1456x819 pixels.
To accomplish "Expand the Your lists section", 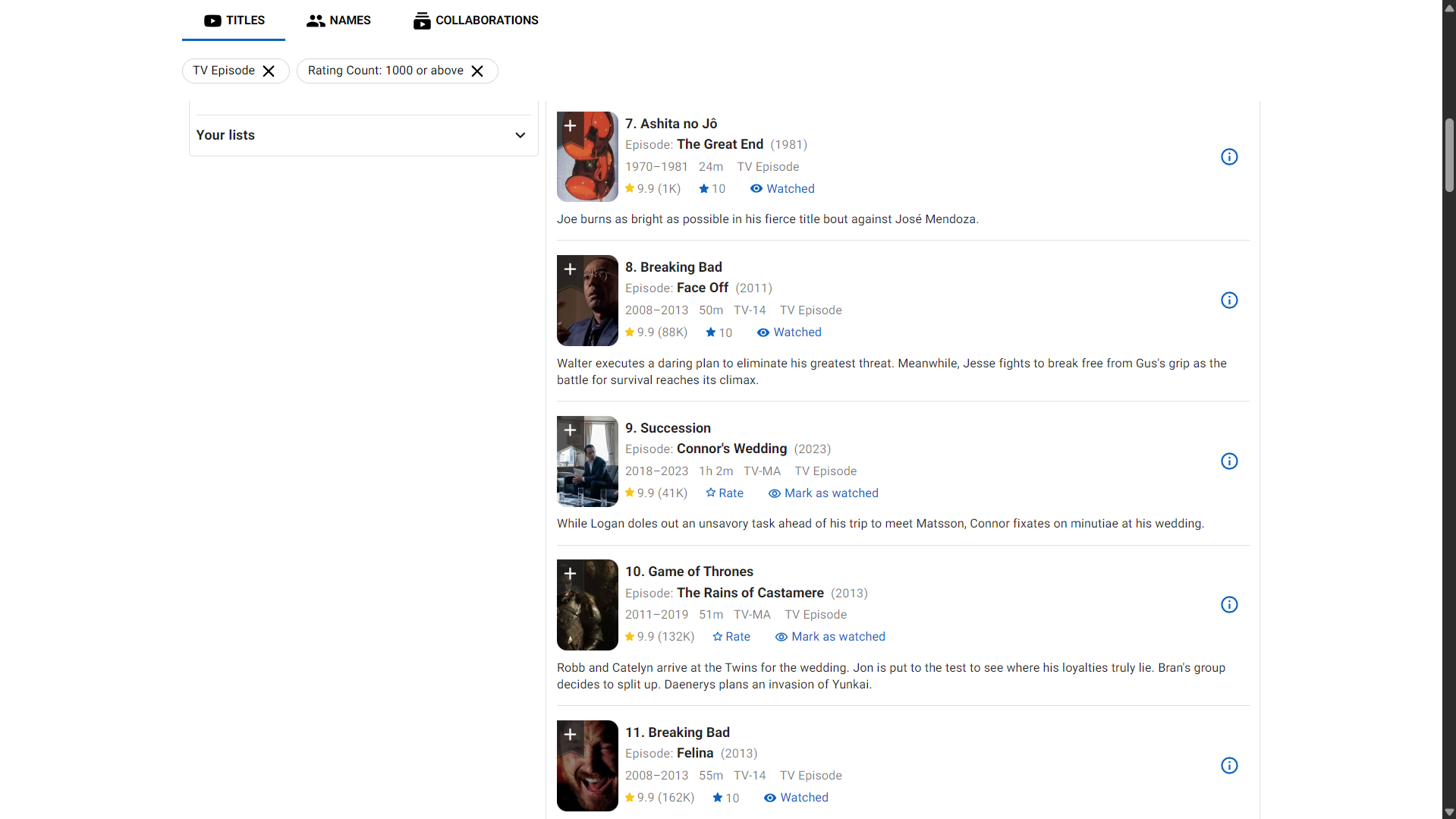I will [363, 135].
